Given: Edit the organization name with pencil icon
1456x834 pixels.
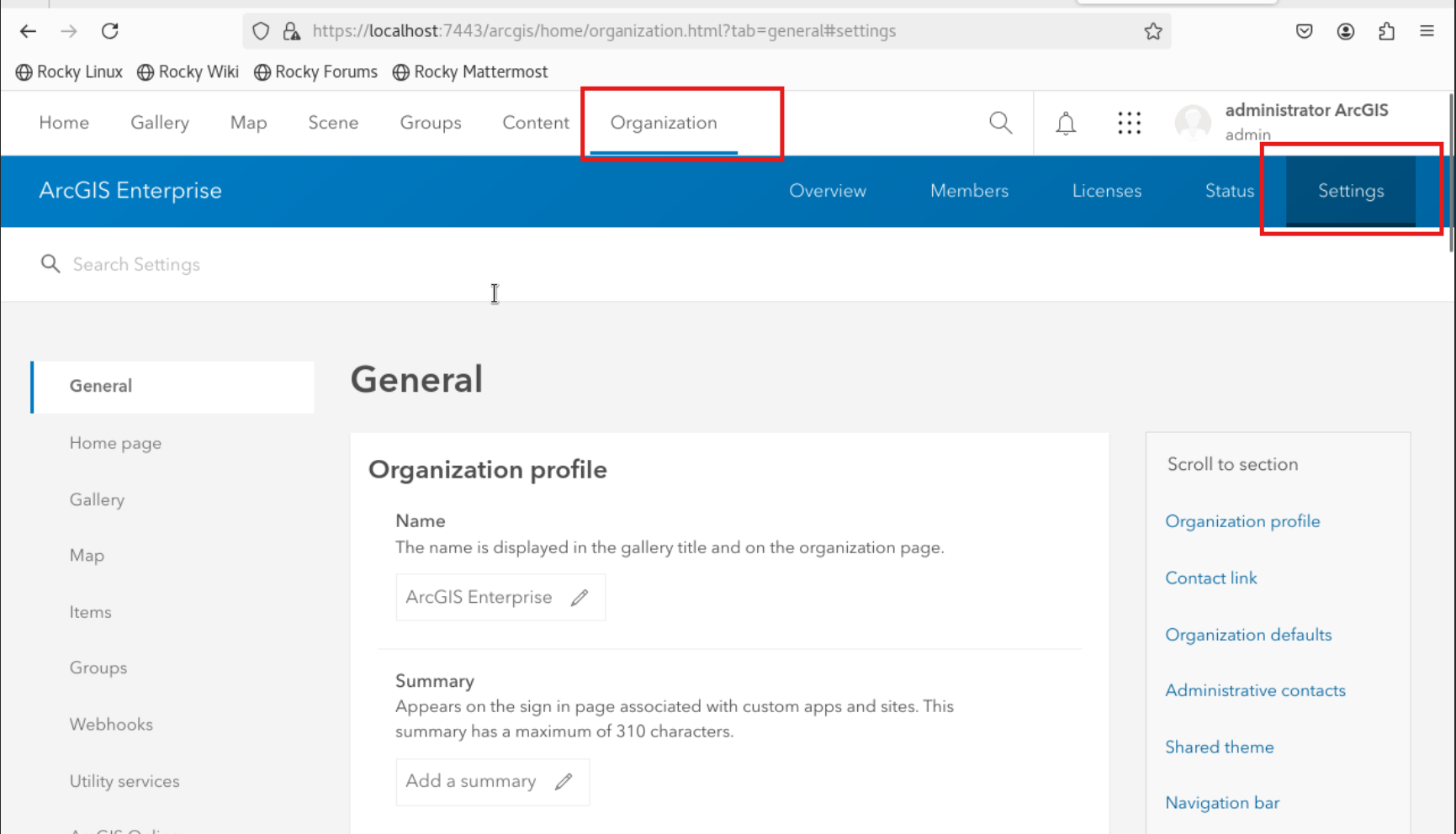Looking at the screenshot, I should (580, 598).
